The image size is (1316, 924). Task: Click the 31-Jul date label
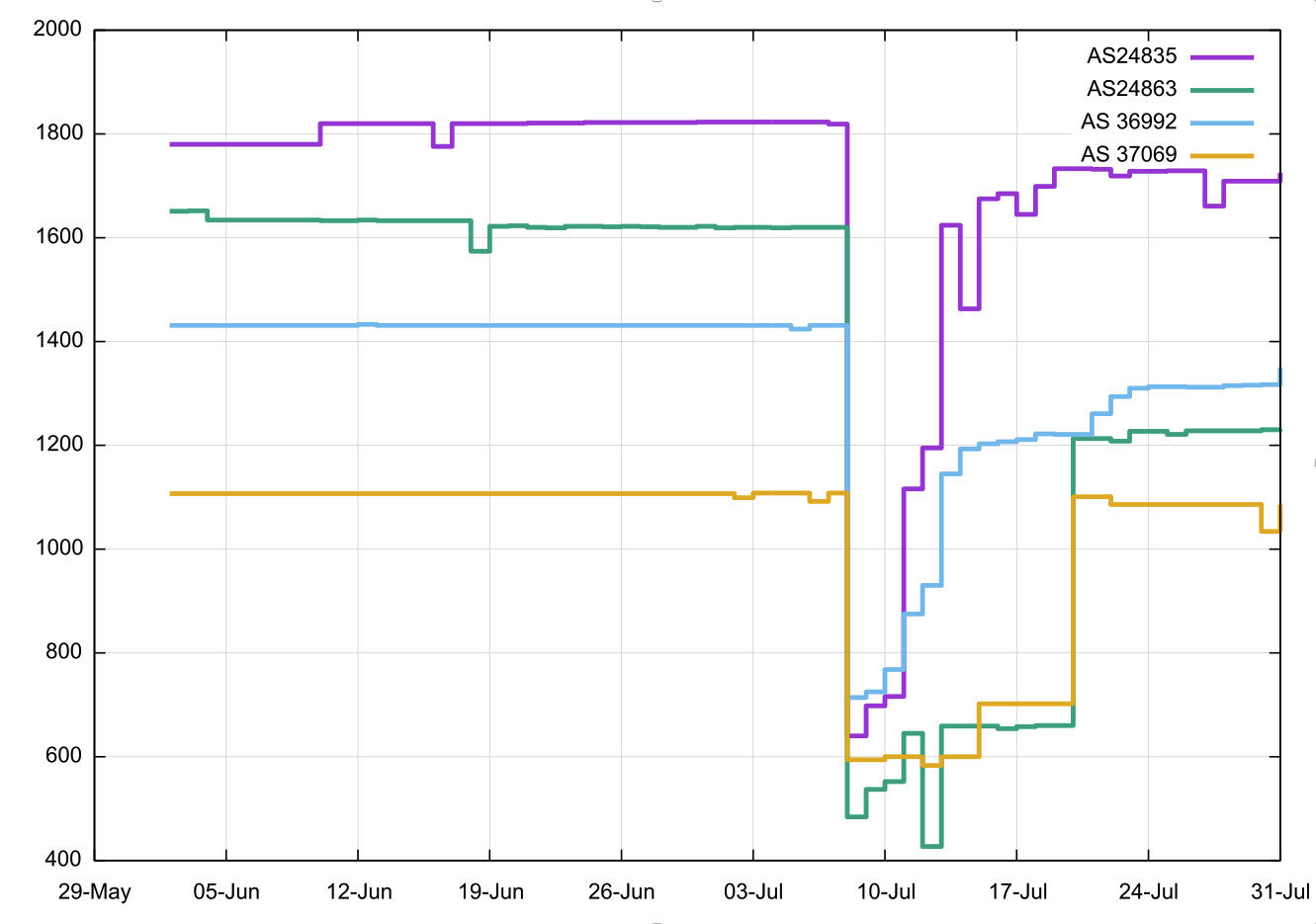click(x=1280, y=892)
